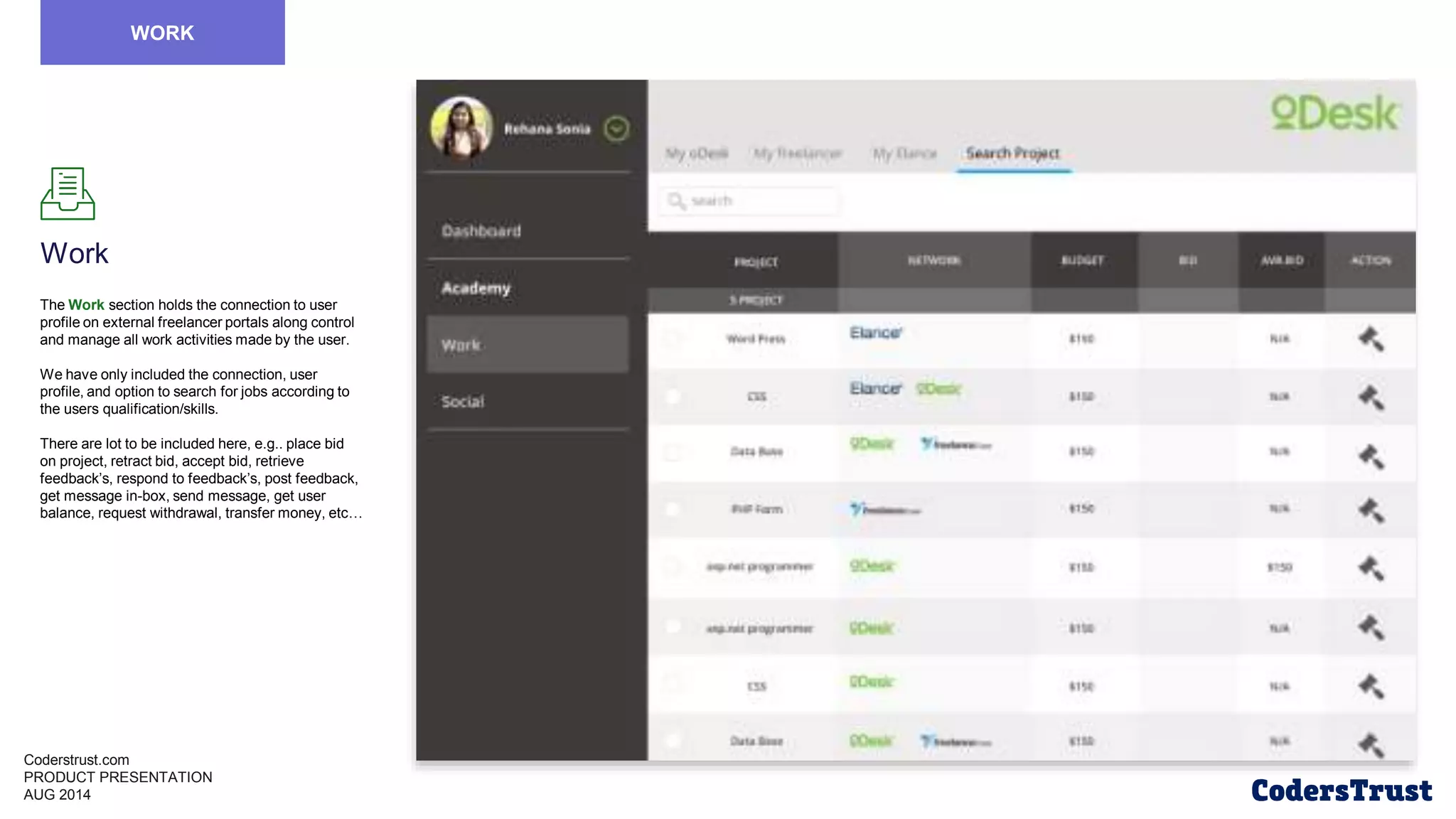Click the gavel icon in the PHP Form row
The height and width of the screenshot is (819, 1456).
pos(1371,510)
